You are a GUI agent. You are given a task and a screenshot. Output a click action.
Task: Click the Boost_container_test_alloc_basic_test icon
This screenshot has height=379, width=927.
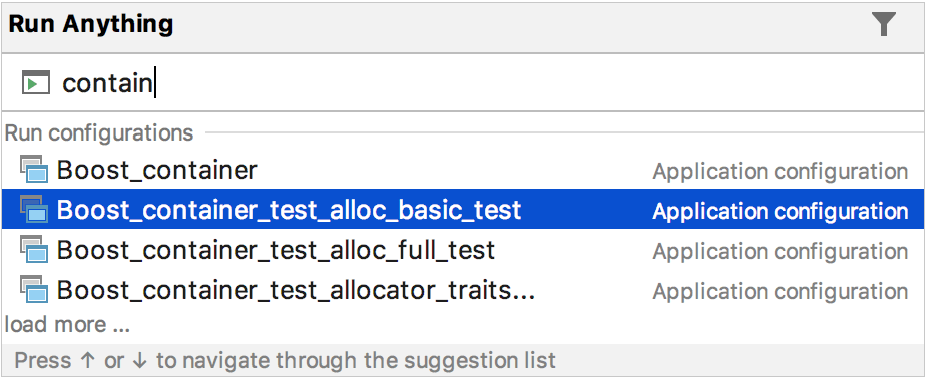[34, 210]
